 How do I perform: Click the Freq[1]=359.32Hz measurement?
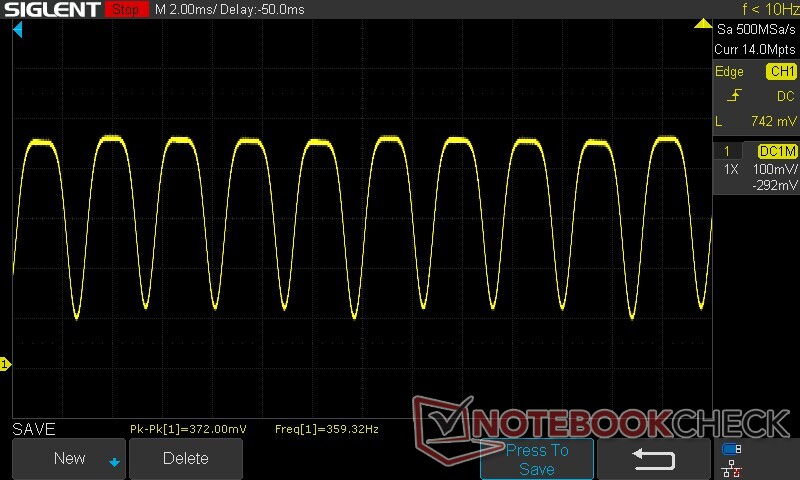(327, 429)
